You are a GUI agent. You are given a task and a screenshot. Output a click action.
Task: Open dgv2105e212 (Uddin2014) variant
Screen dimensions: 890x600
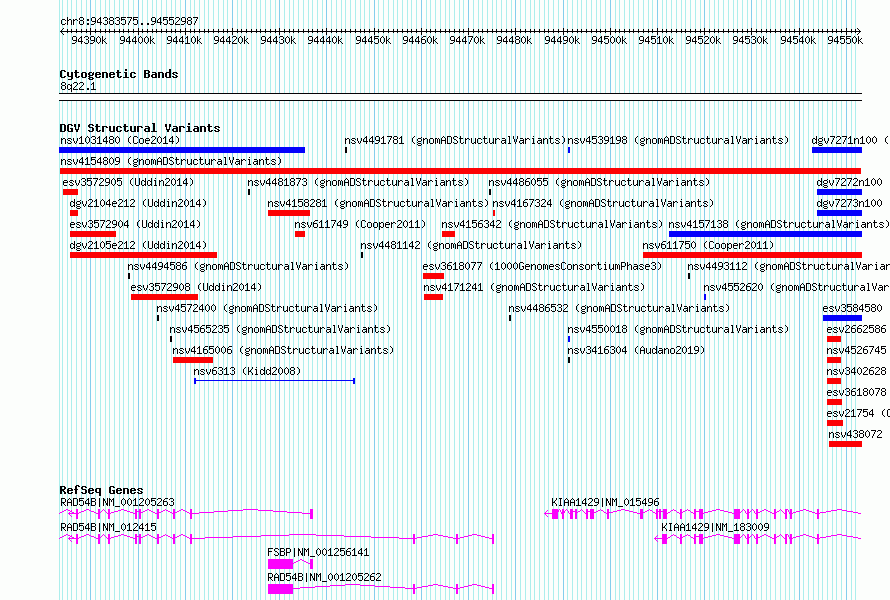(138, 245)
